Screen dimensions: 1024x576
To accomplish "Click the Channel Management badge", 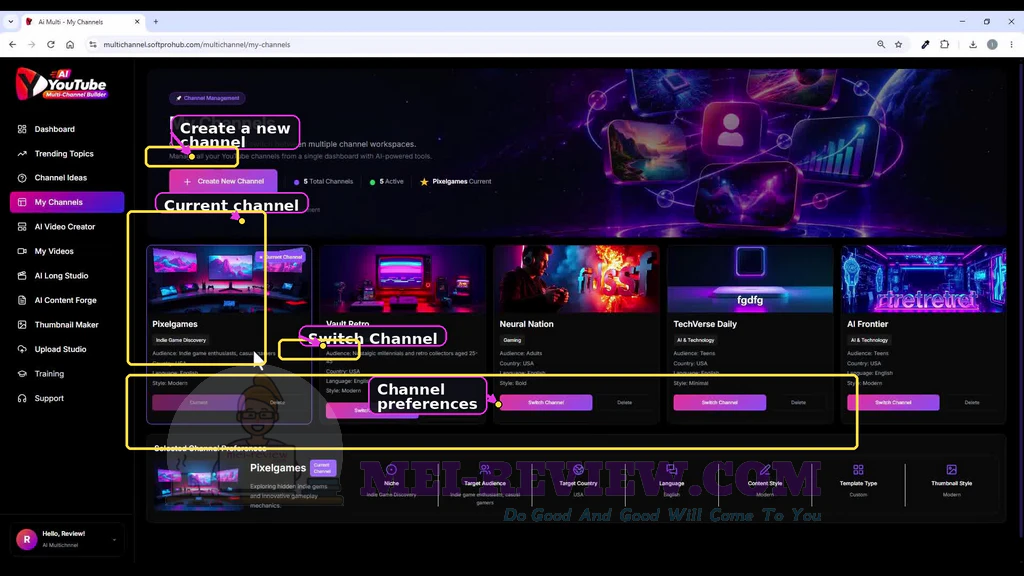I will (x=208, y=98).
